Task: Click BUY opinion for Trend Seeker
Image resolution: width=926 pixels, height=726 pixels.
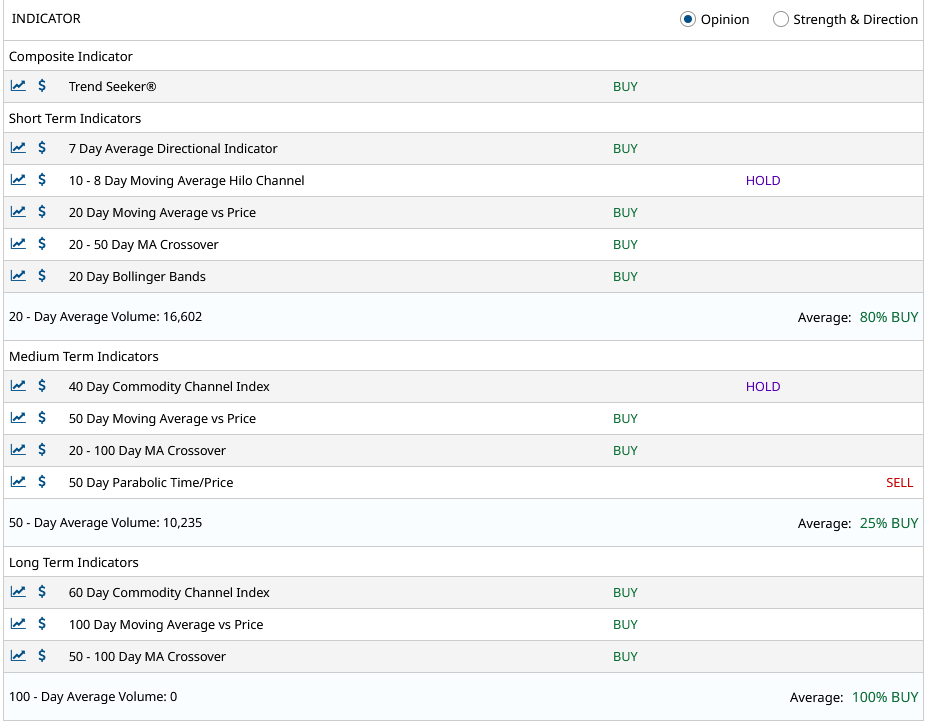Action: tap(625, 87)
